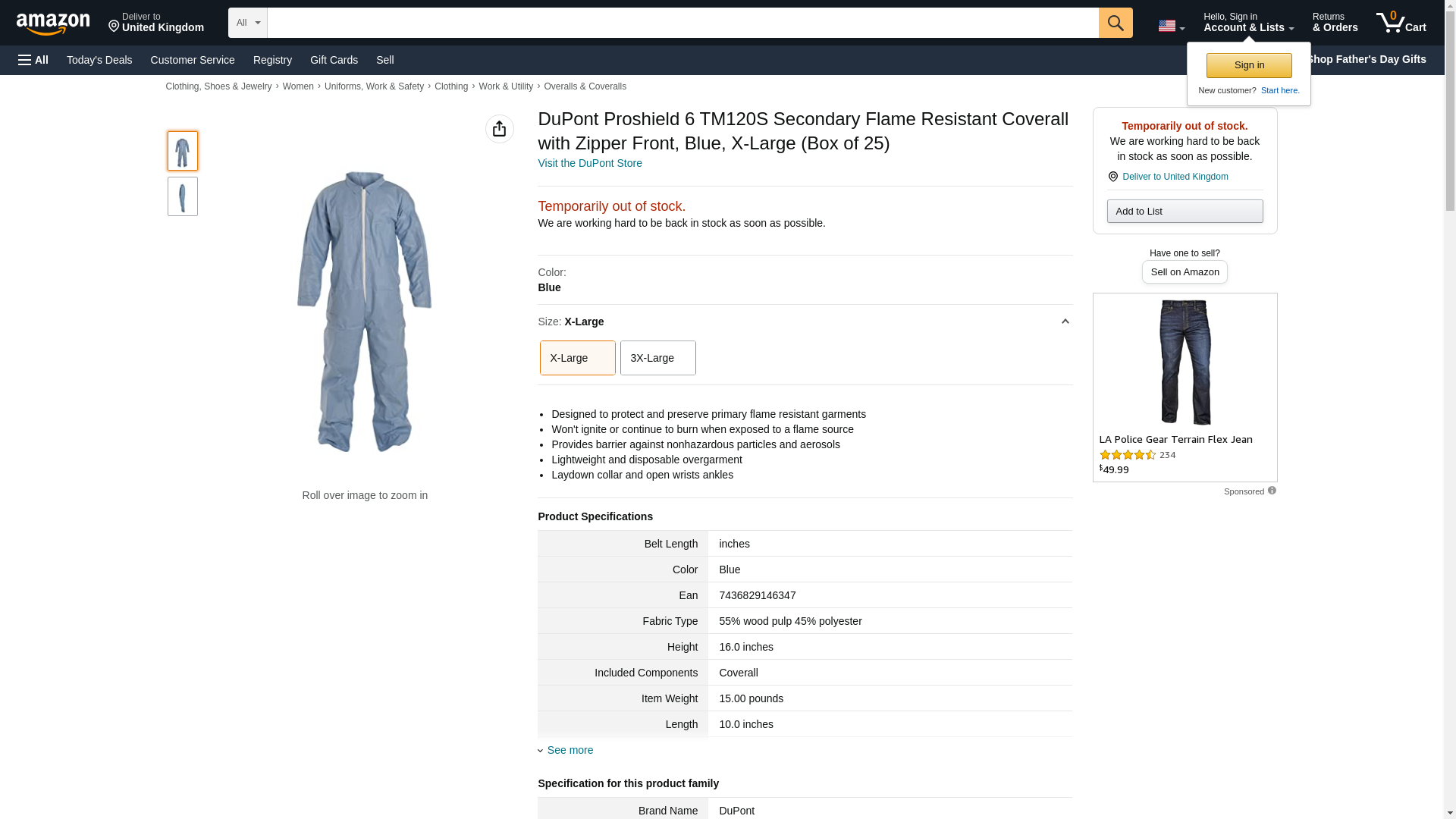The width and height of the screenshot is (1456, 819).
Task: Go to Gift Cards in navigation bar
Action: pos(334,60)
